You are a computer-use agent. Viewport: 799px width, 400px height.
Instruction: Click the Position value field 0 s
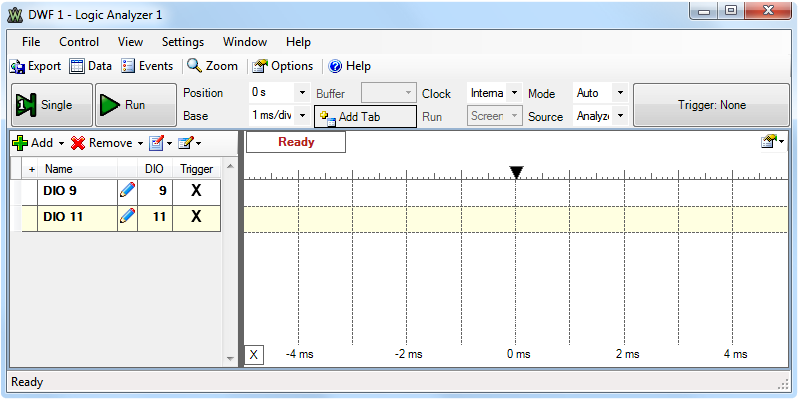coord(272,93)
